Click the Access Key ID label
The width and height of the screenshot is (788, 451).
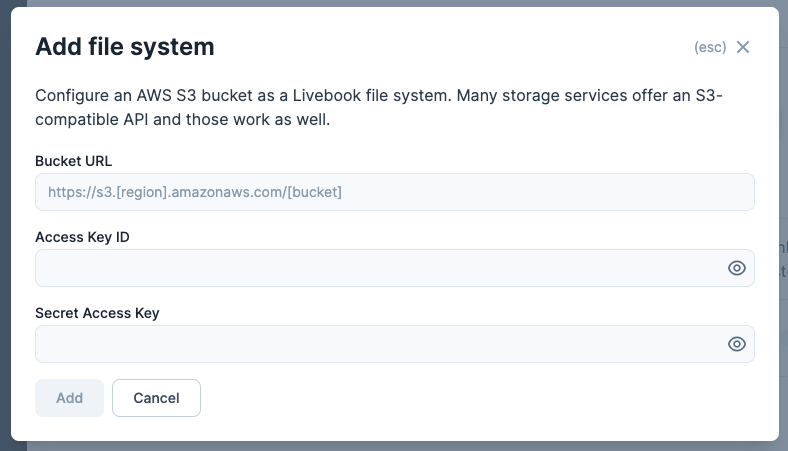(82, 237)
